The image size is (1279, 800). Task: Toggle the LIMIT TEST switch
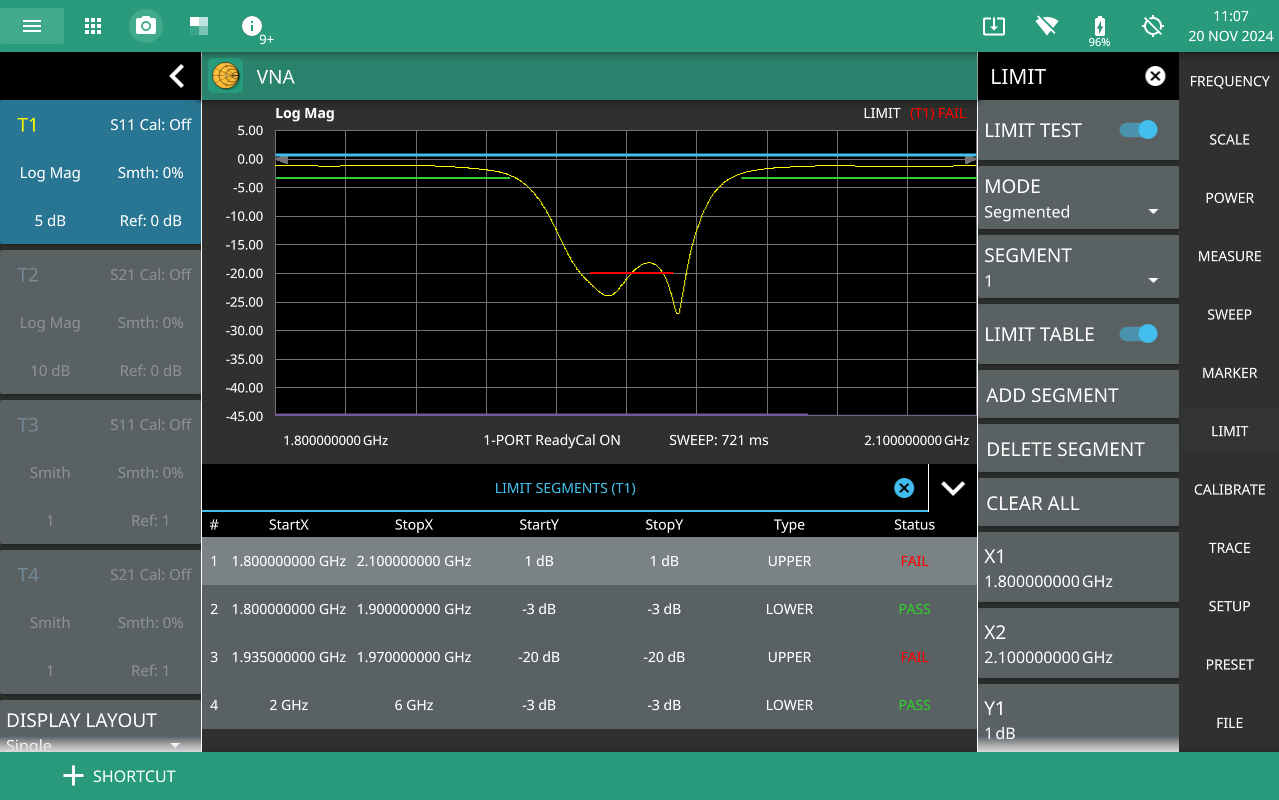pyautogui.click(x=1138, y=130)
